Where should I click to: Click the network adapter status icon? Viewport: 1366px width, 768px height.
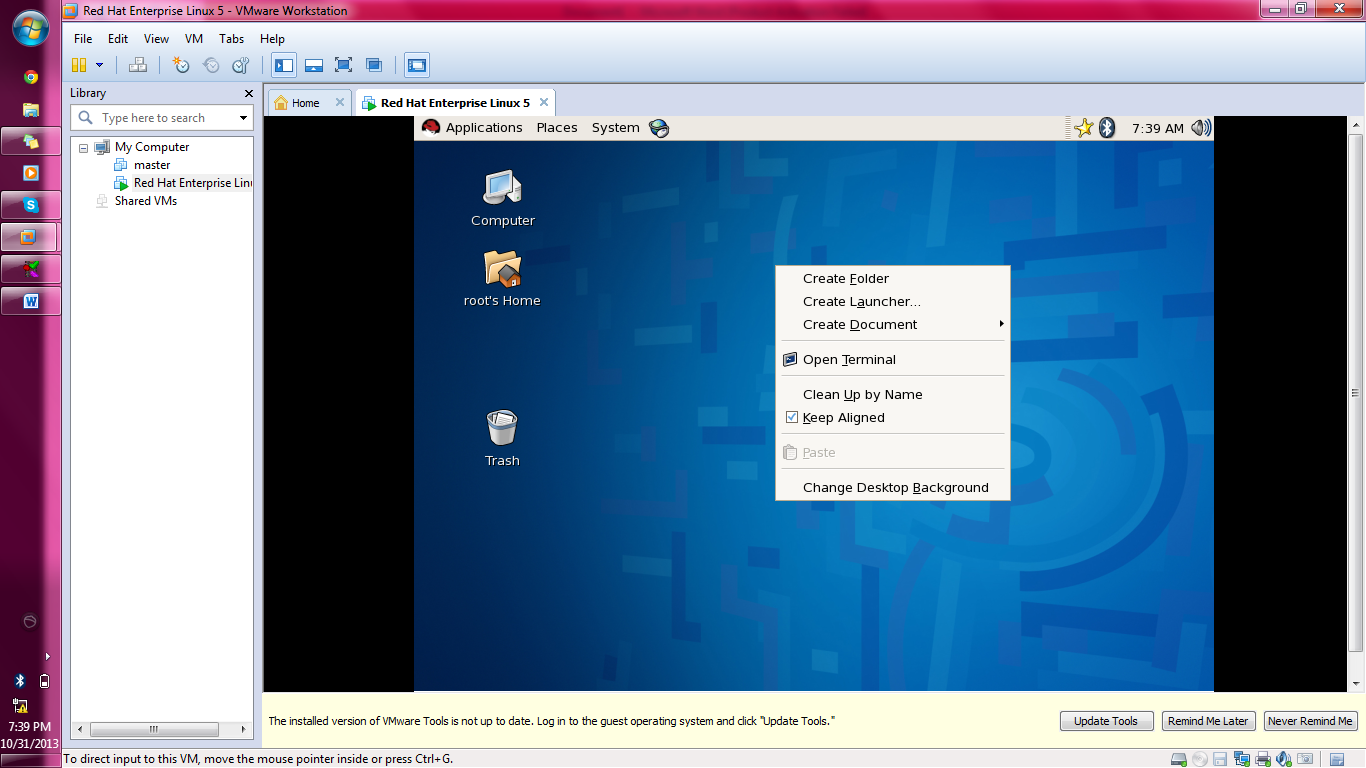(1242, 759)
